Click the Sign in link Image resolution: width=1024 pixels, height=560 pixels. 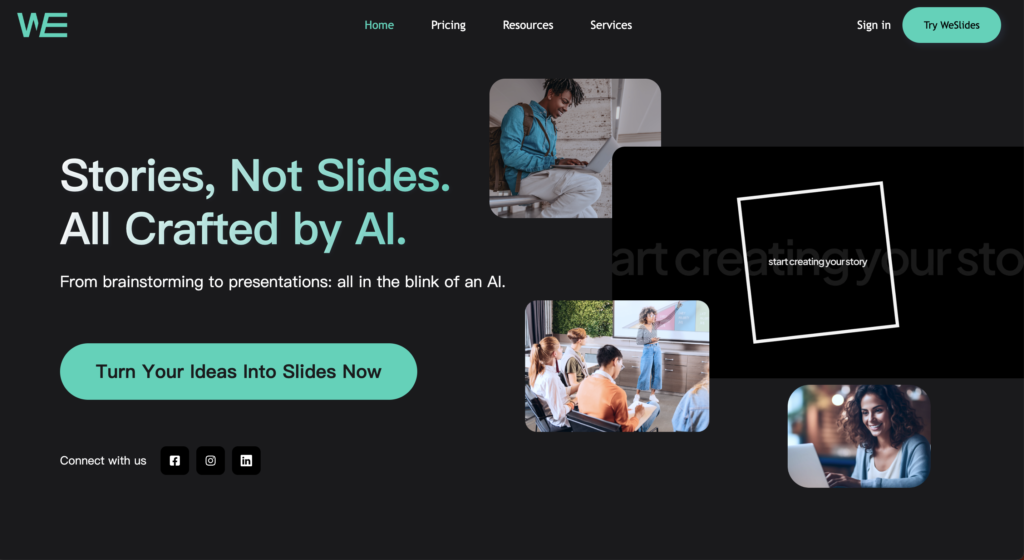point(874,25)
